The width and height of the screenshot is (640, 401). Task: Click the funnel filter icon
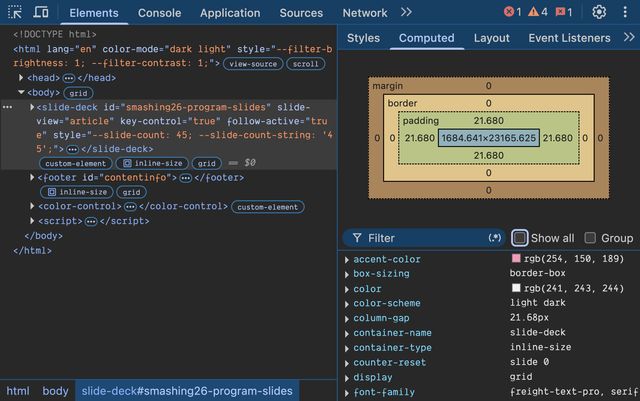tap(357, 238)
